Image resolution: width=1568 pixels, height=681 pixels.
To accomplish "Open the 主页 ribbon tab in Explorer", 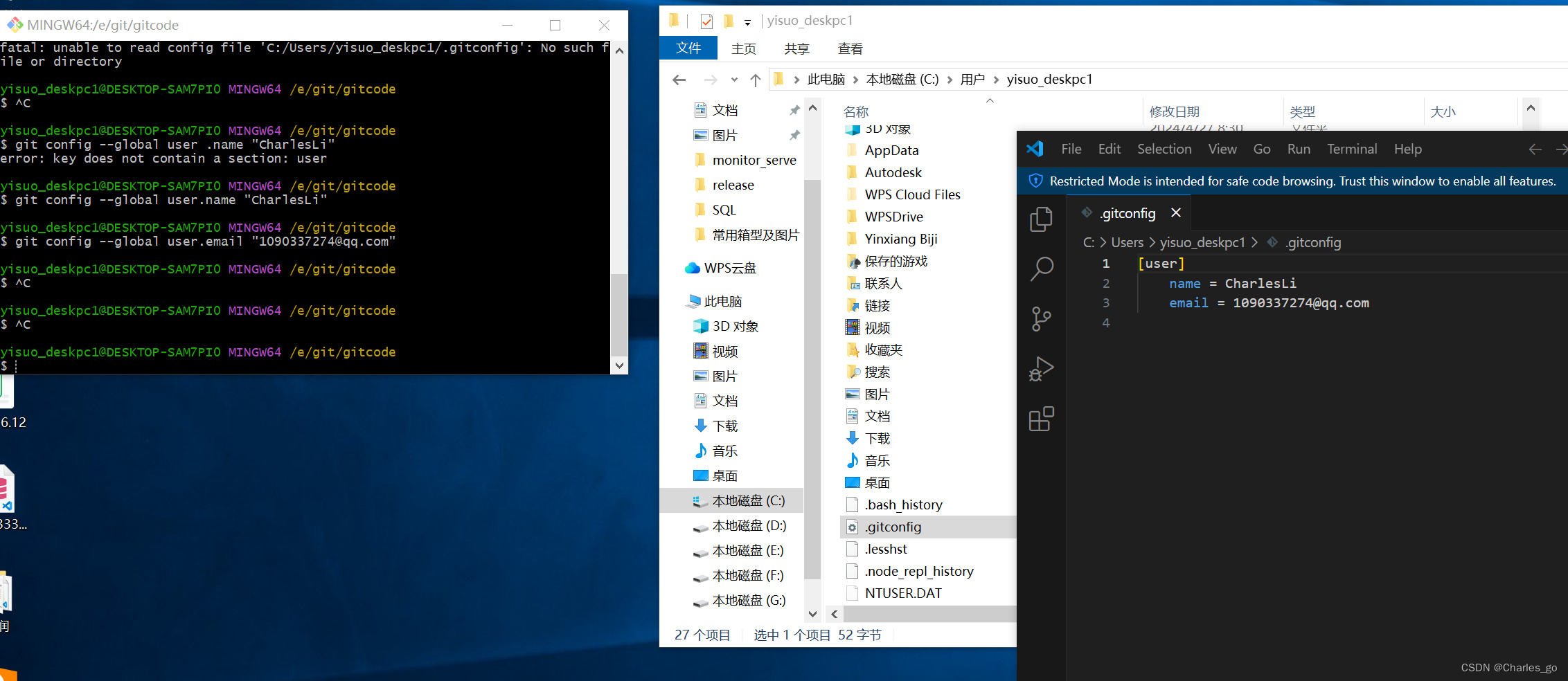I will 743,48.
